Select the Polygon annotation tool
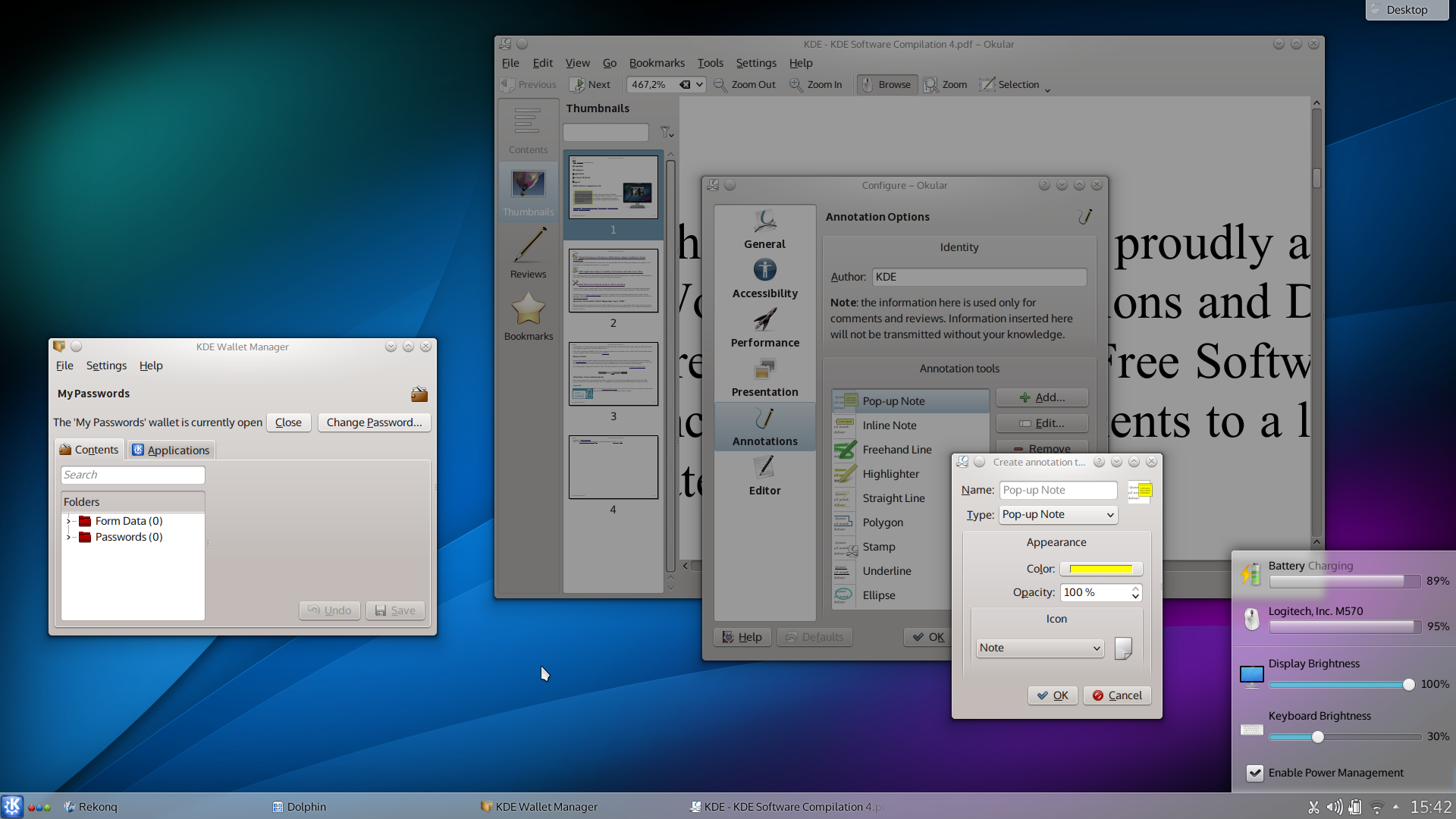Image resolution: width=1456 pixels, height=819 pixels. point(883,522)
